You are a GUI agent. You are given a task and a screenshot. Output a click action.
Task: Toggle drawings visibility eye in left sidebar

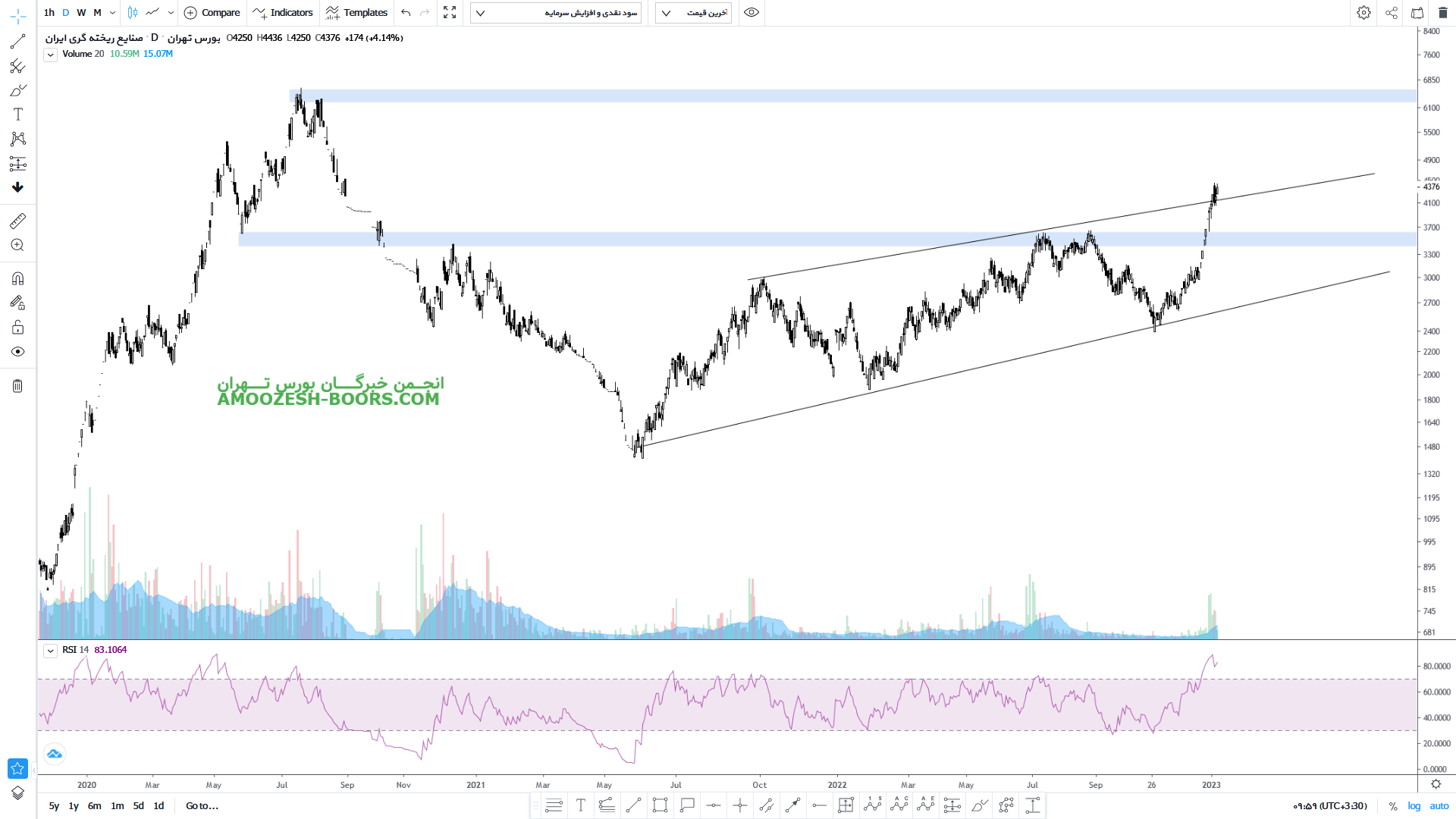coord(18,352)
